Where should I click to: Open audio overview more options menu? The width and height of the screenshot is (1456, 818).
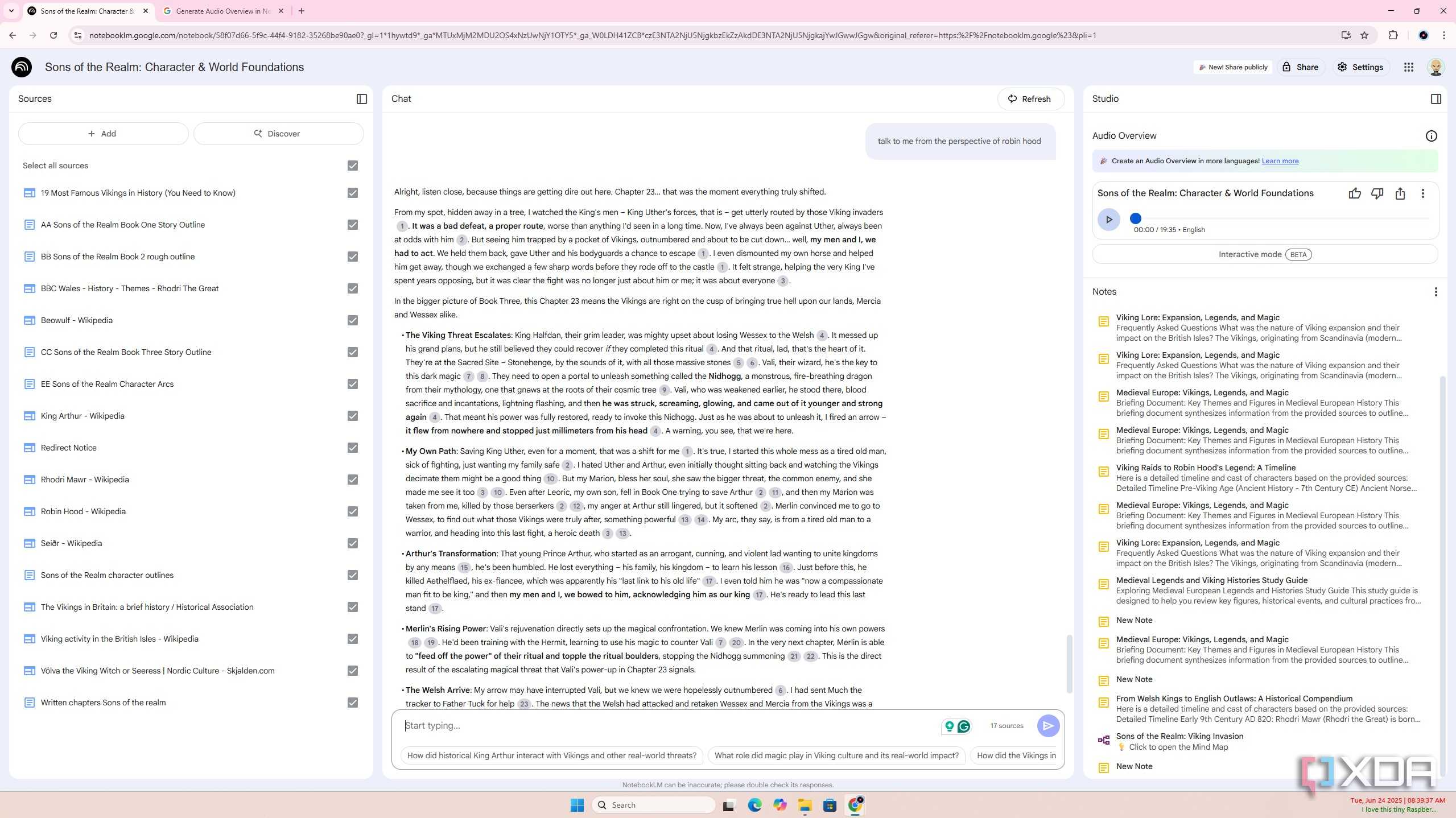(x=1423, y=193)
